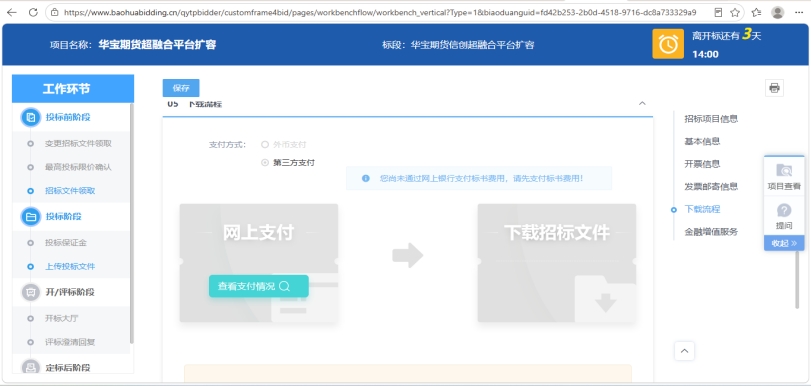Collapse floating panel with 收起
This screenshot has height=386, width=811.
[x=784, y=243]
